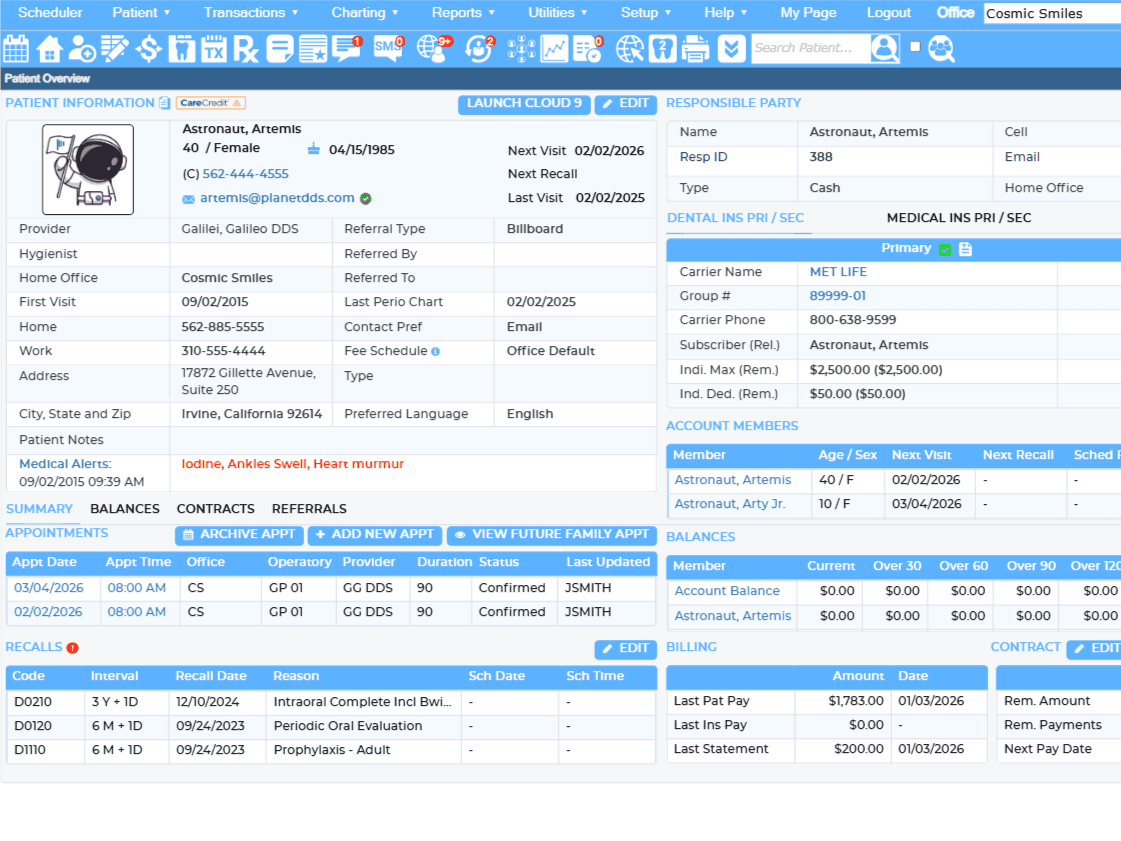The image size is (1121, 841).
Task: Expand the Charting dropdown menu
Action: click(x=364, y=13)
